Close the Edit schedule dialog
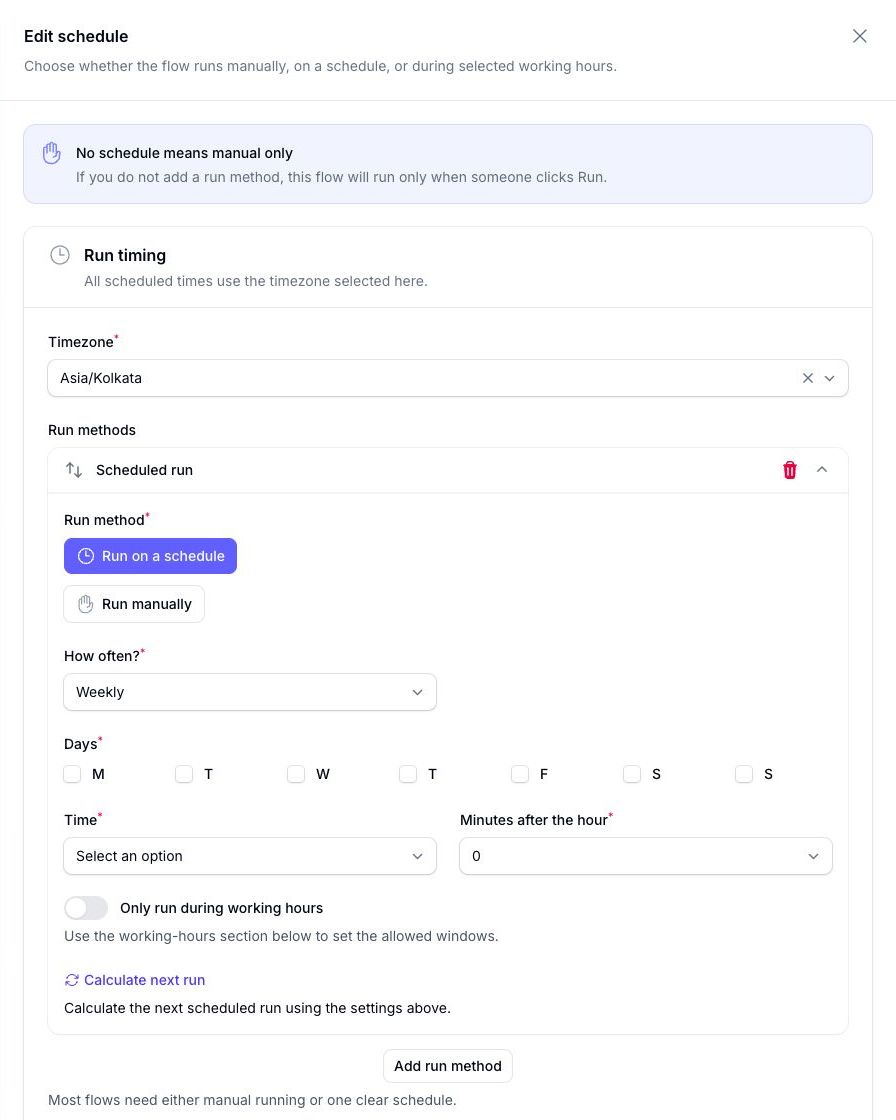Viewport: 896px width, 1120px height. point(860,36)
